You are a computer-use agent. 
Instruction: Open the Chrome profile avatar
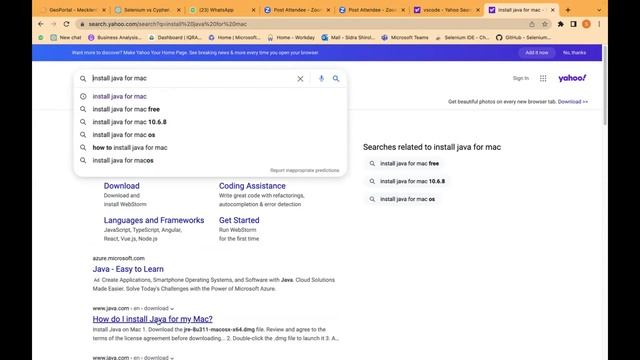(587, 24)
